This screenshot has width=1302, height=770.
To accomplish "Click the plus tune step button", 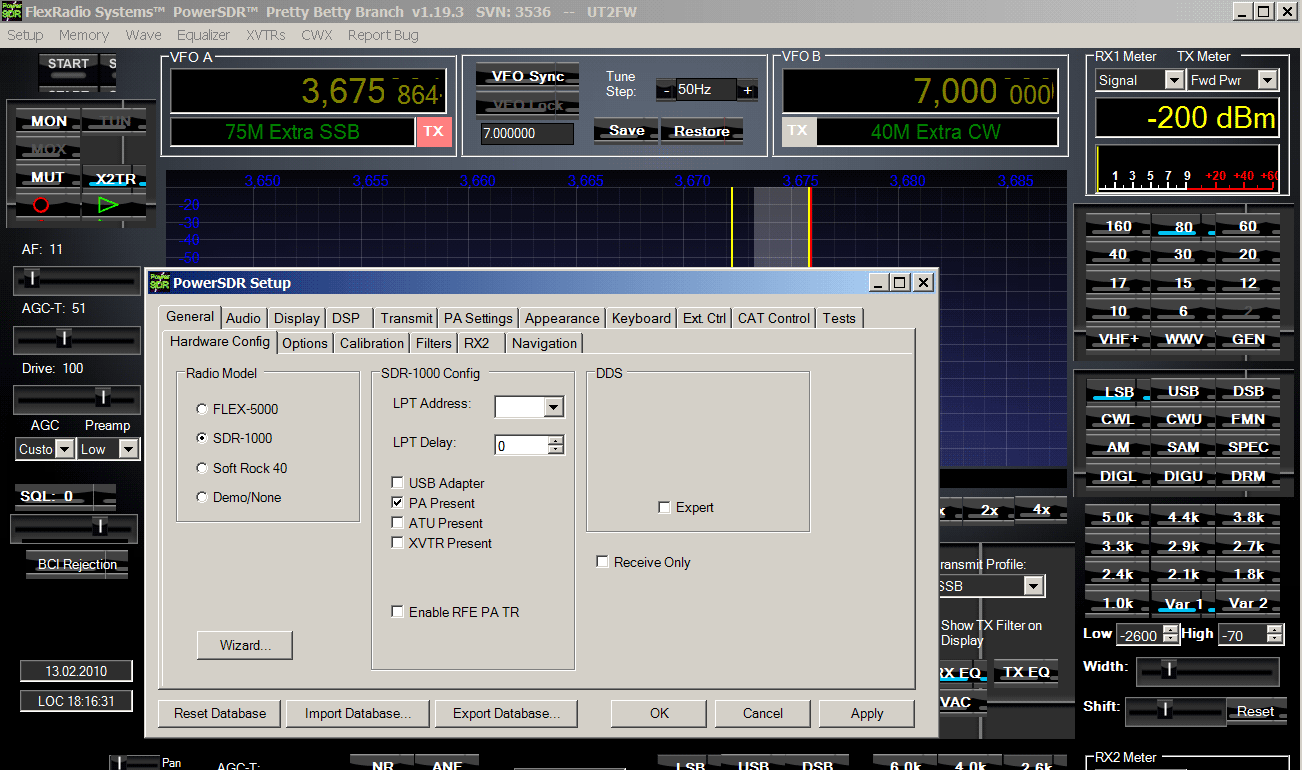I will coord(747,90).
